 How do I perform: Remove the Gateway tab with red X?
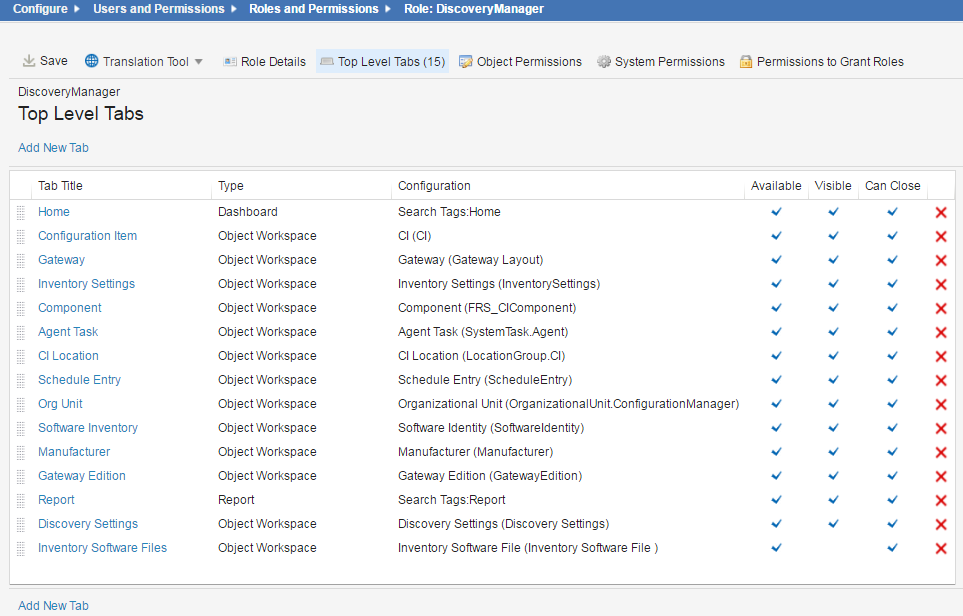click(x=940, y=260)
